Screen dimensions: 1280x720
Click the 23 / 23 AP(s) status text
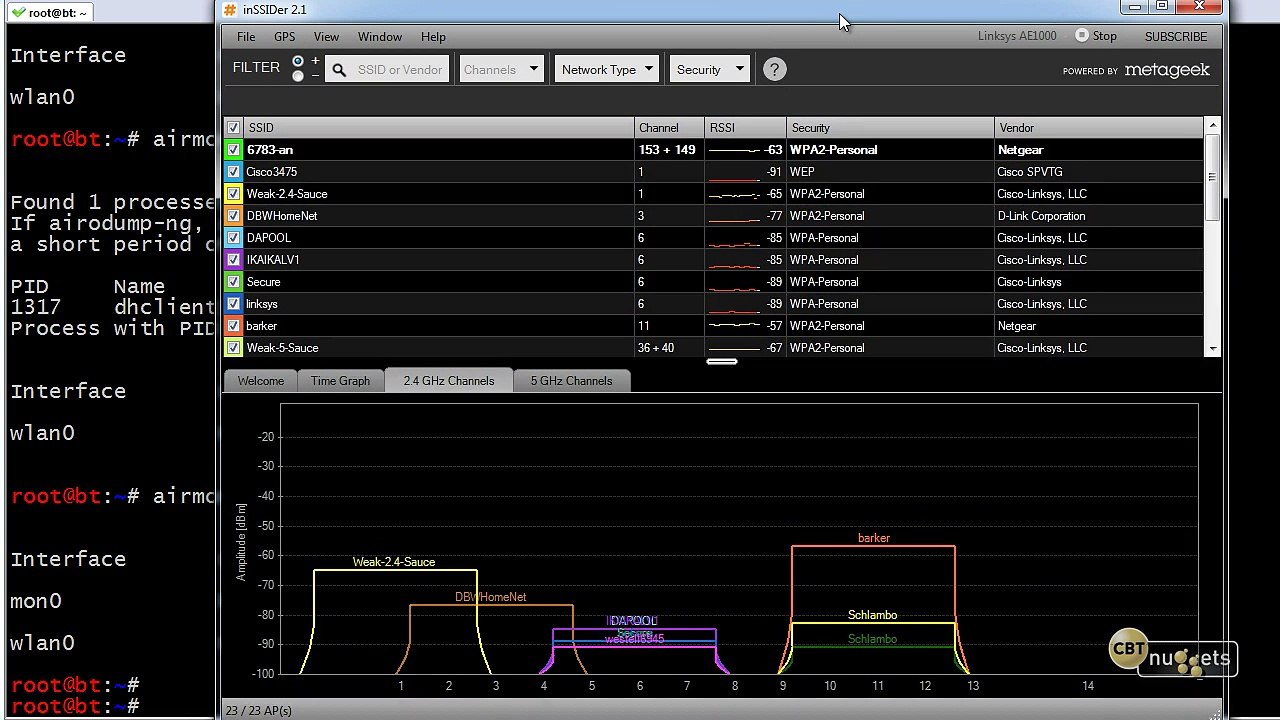click(259, 711)
